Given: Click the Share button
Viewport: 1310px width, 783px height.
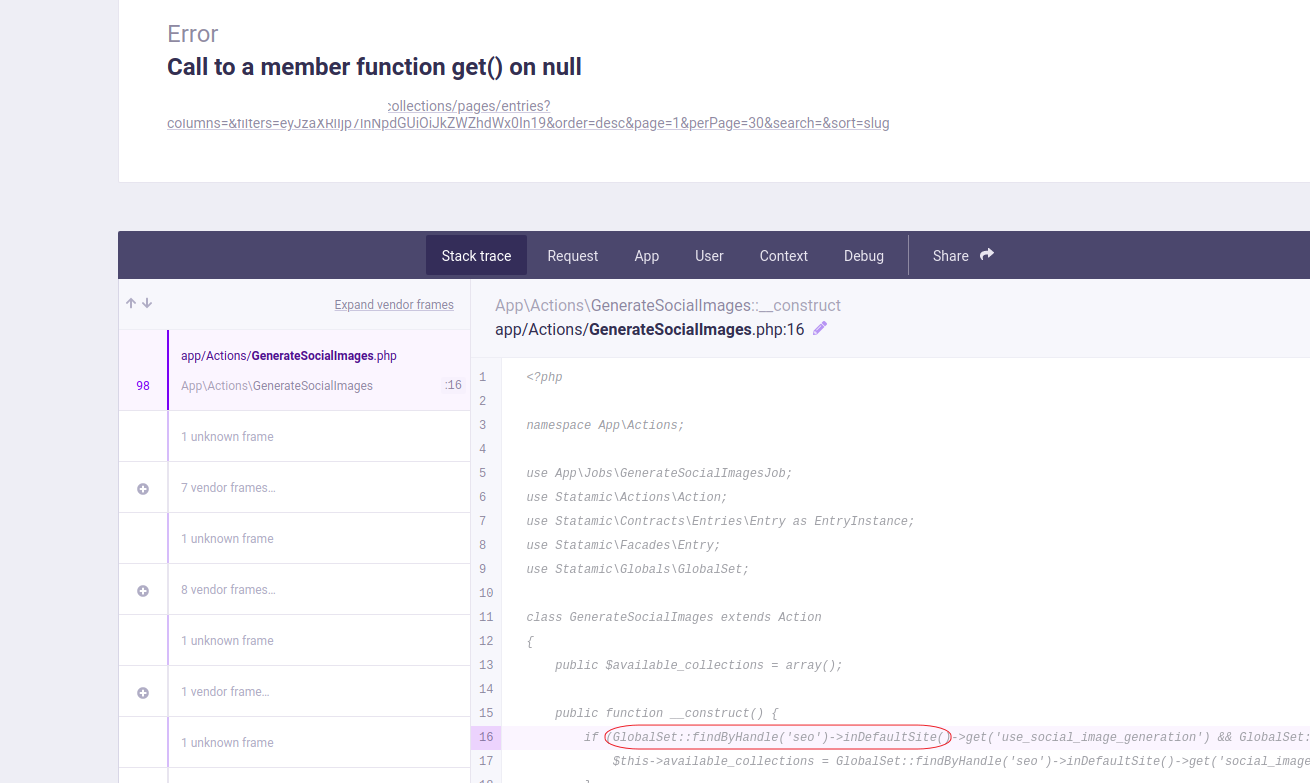Looking at the screenshot, I should tap(963, 256).
